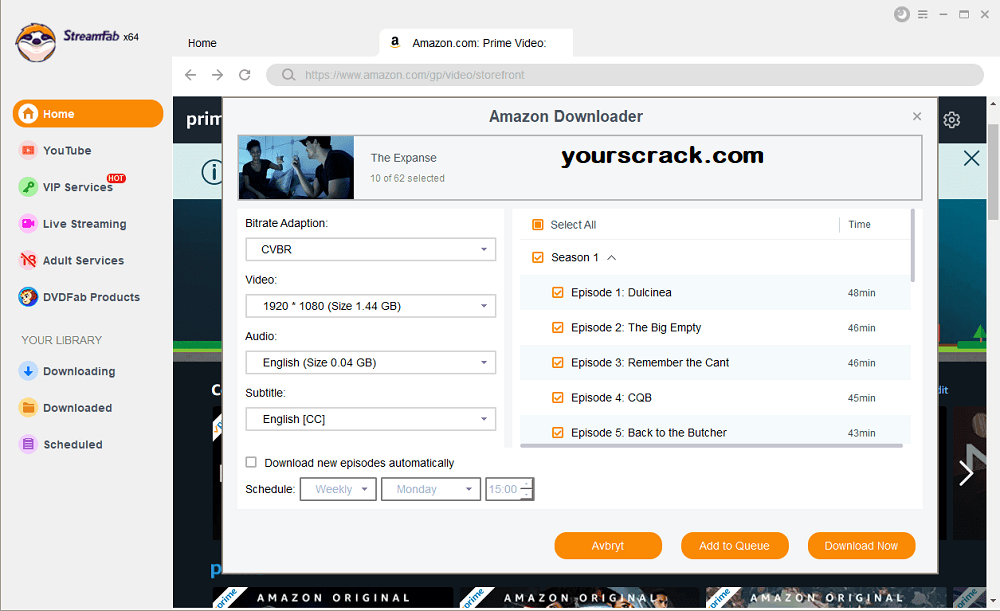
Task: Open Adult Services in sidebar
Action: pyautogui.click(x=84, y=260)
